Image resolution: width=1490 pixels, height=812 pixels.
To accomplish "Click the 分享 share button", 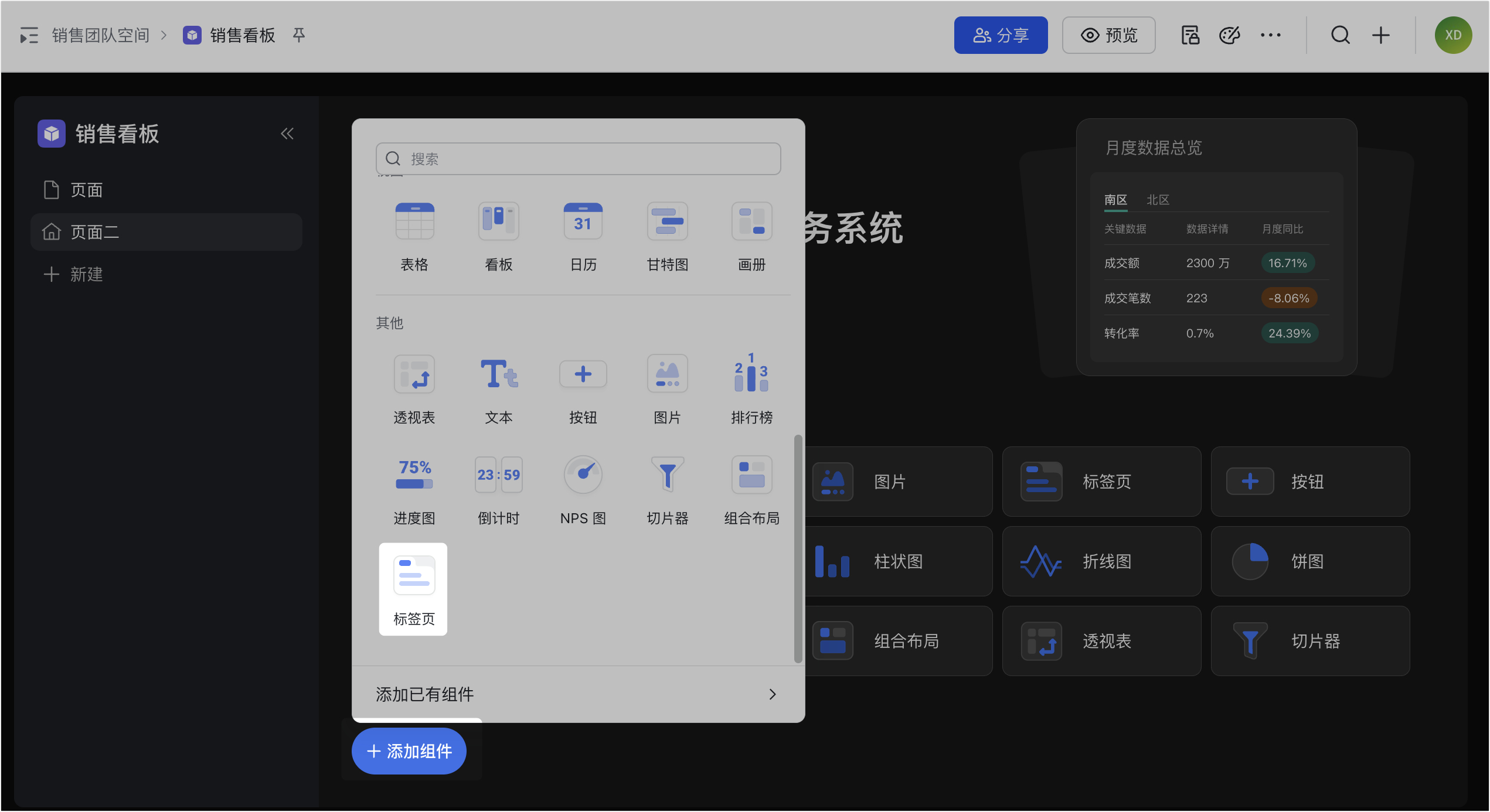I will pyautogui.click(x=1001, y=35).
